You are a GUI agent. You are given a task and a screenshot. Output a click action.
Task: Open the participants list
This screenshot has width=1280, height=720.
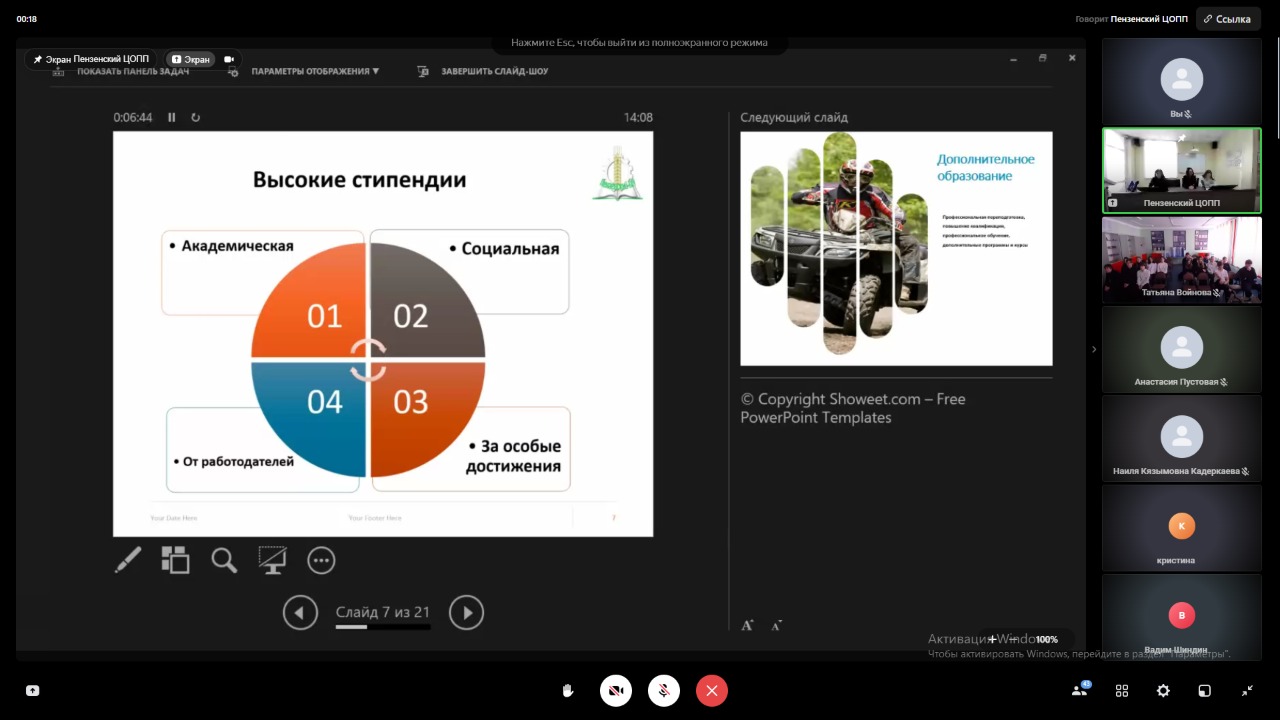pyautogui.click(x=1080, y=690)
